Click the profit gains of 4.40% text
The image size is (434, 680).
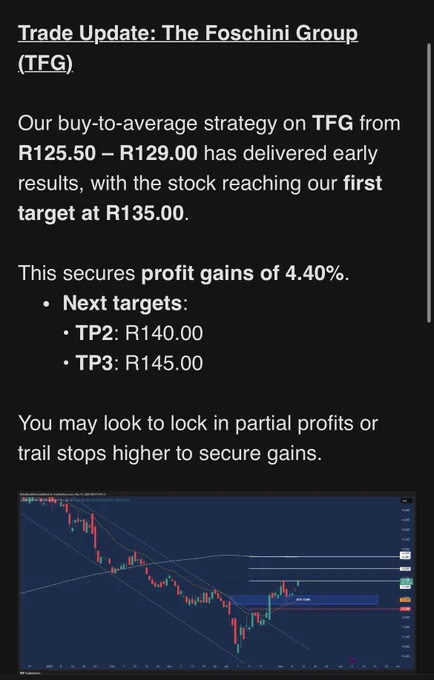click(243, 273)
